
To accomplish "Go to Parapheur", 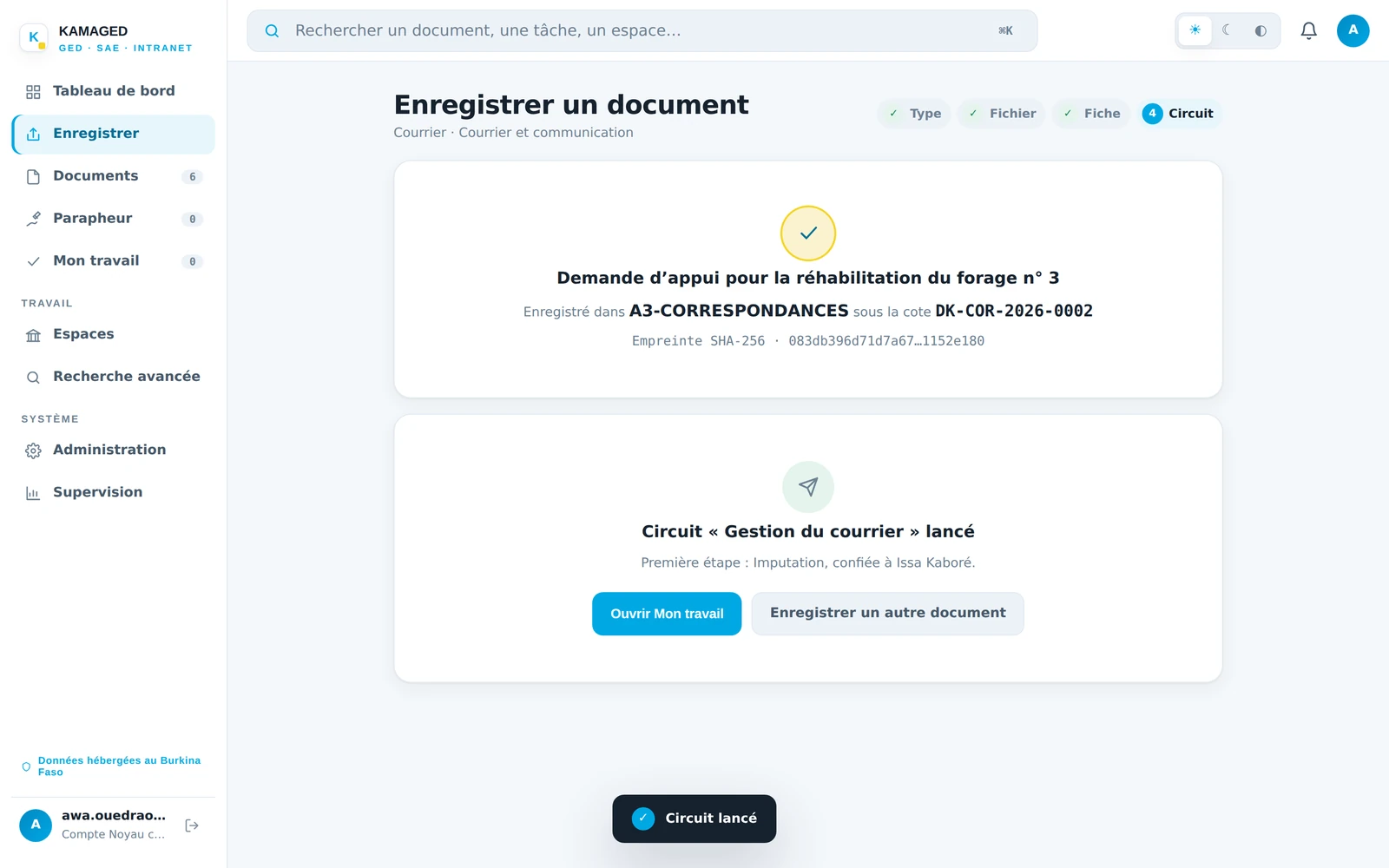I will 114,219.
